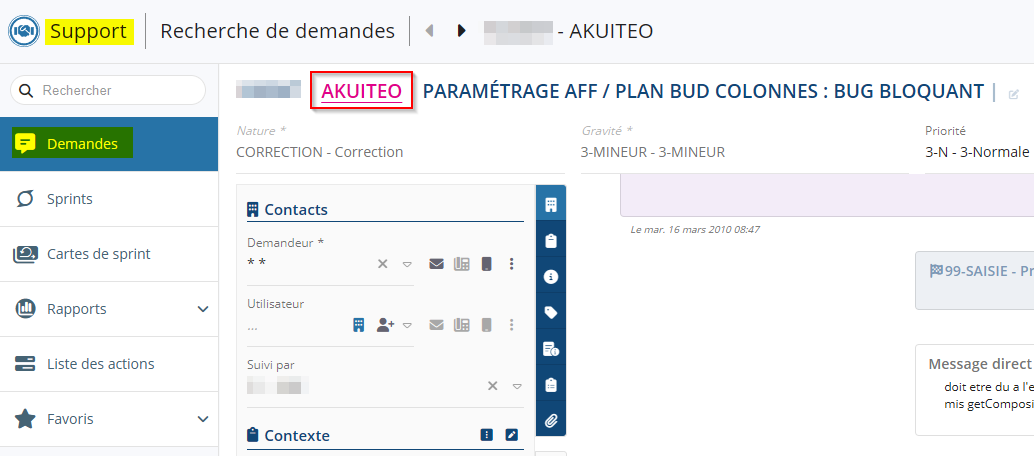Click the email icon for Demandeur
The width and height of the screenshot is (1034, 456).
[436, 264]
